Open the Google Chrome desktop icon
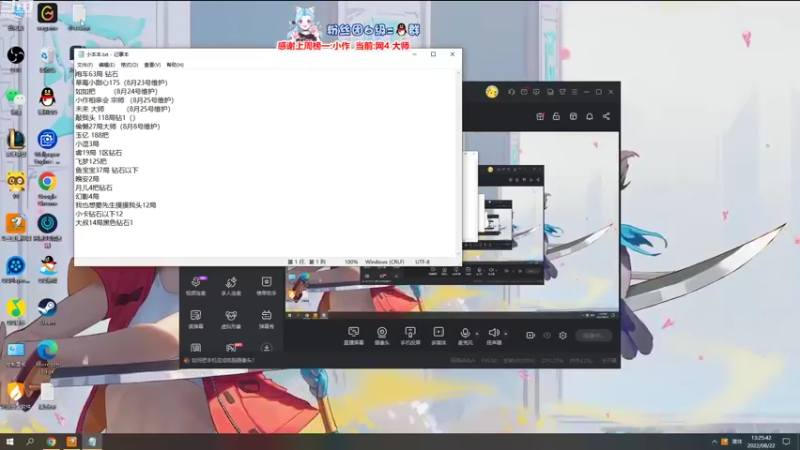Screen dimensions: 800x450 pyautogui.click(x=47, y=187)
